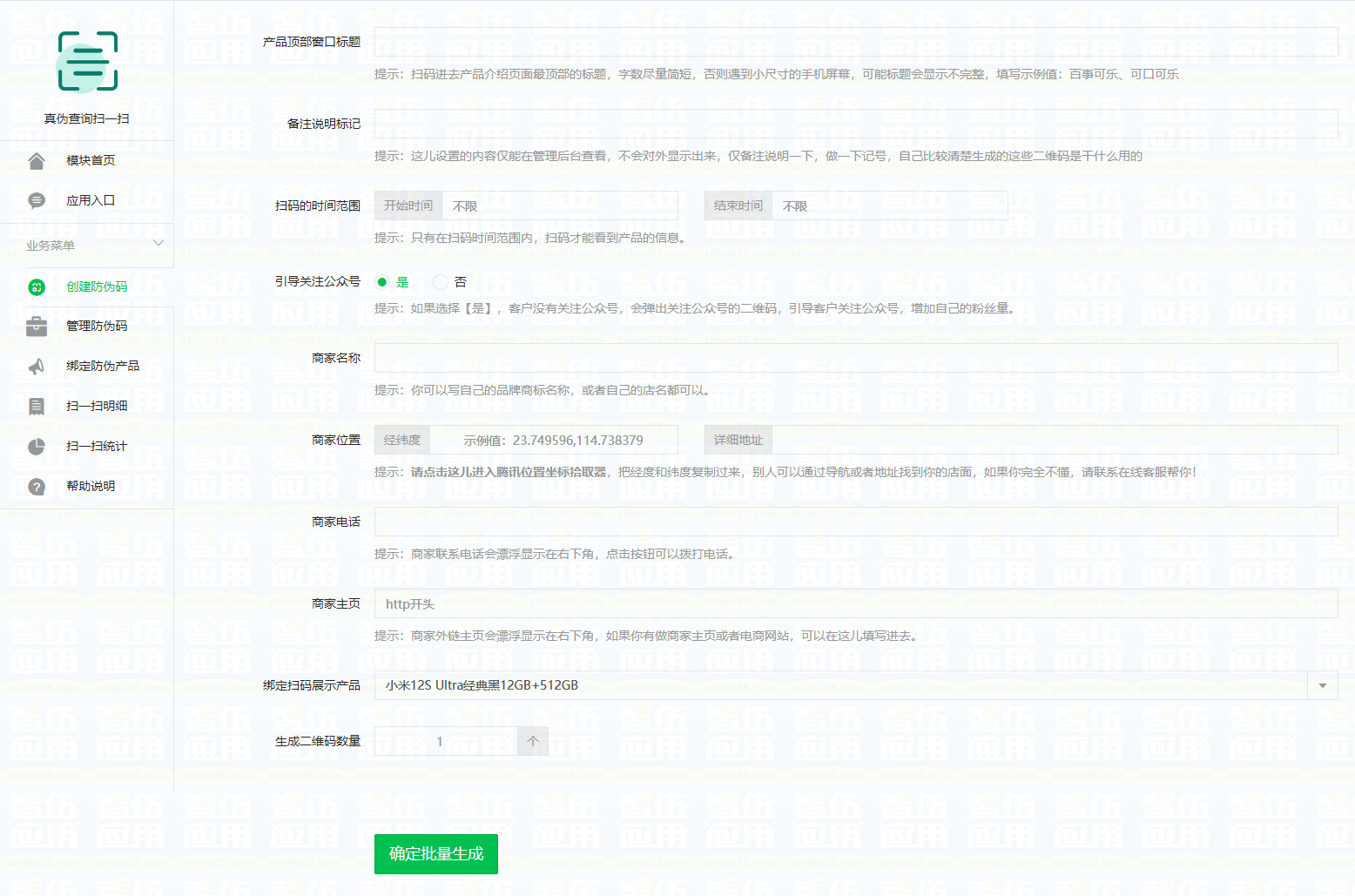Click the 开始时间 date field
Screen dimensions: 1355x896
(x=559, y=206)
